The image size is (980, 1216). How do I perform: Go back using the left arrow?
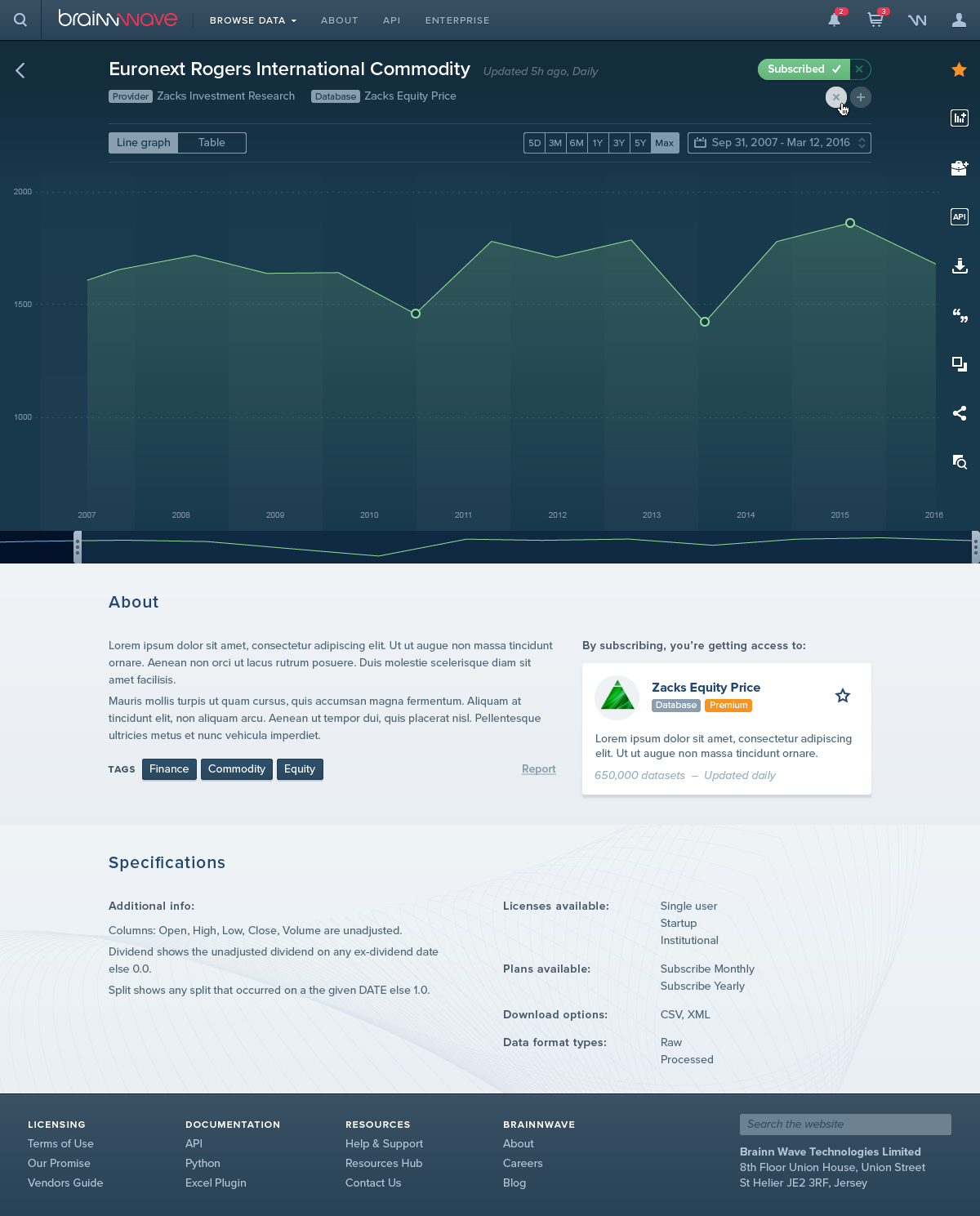[x=20, y=71]
